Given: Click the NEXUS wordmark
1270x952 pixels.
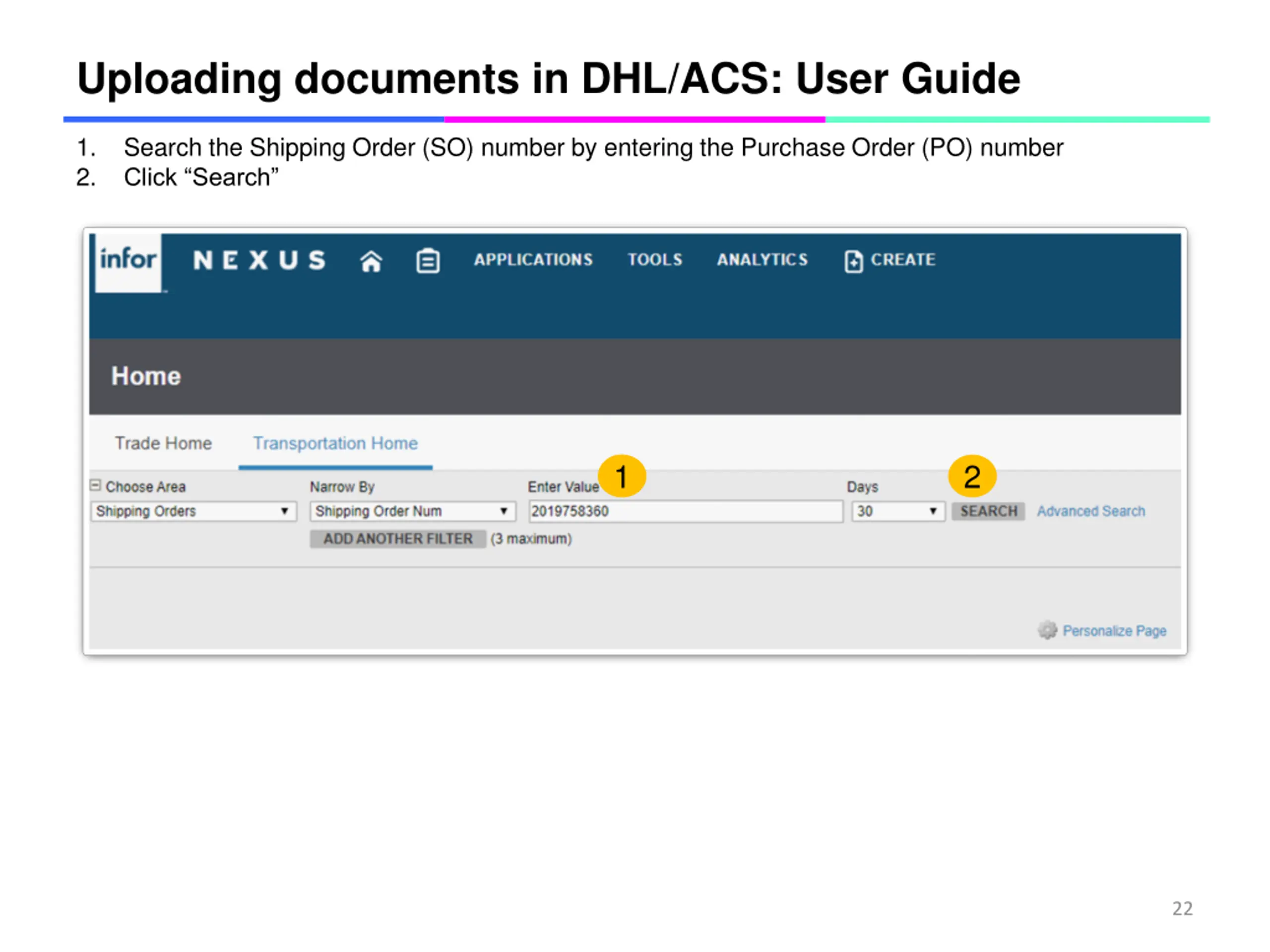Looking at the screenshot, I should point(259,260).
